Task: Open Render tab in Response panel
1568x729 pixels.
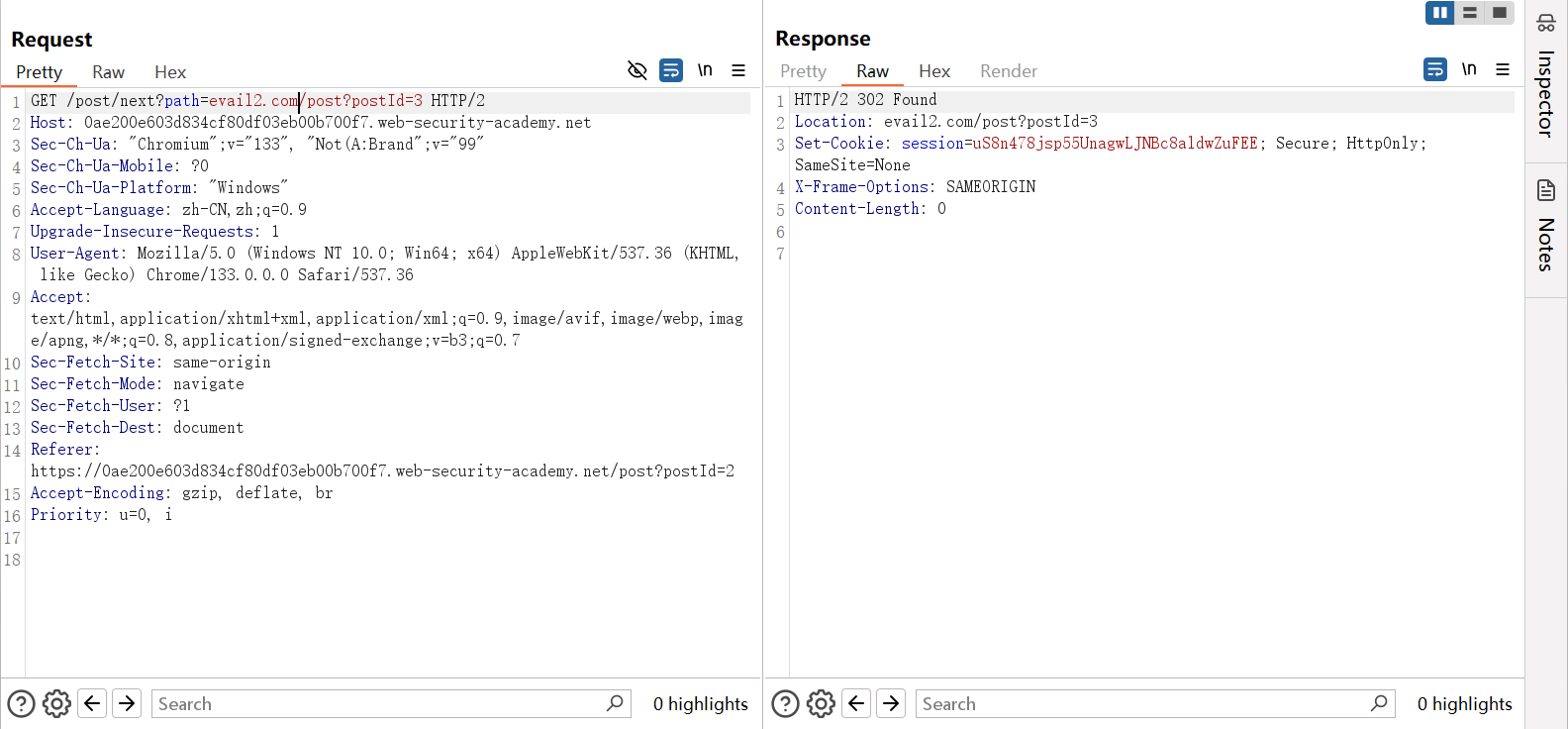Action: [1009, 71]
